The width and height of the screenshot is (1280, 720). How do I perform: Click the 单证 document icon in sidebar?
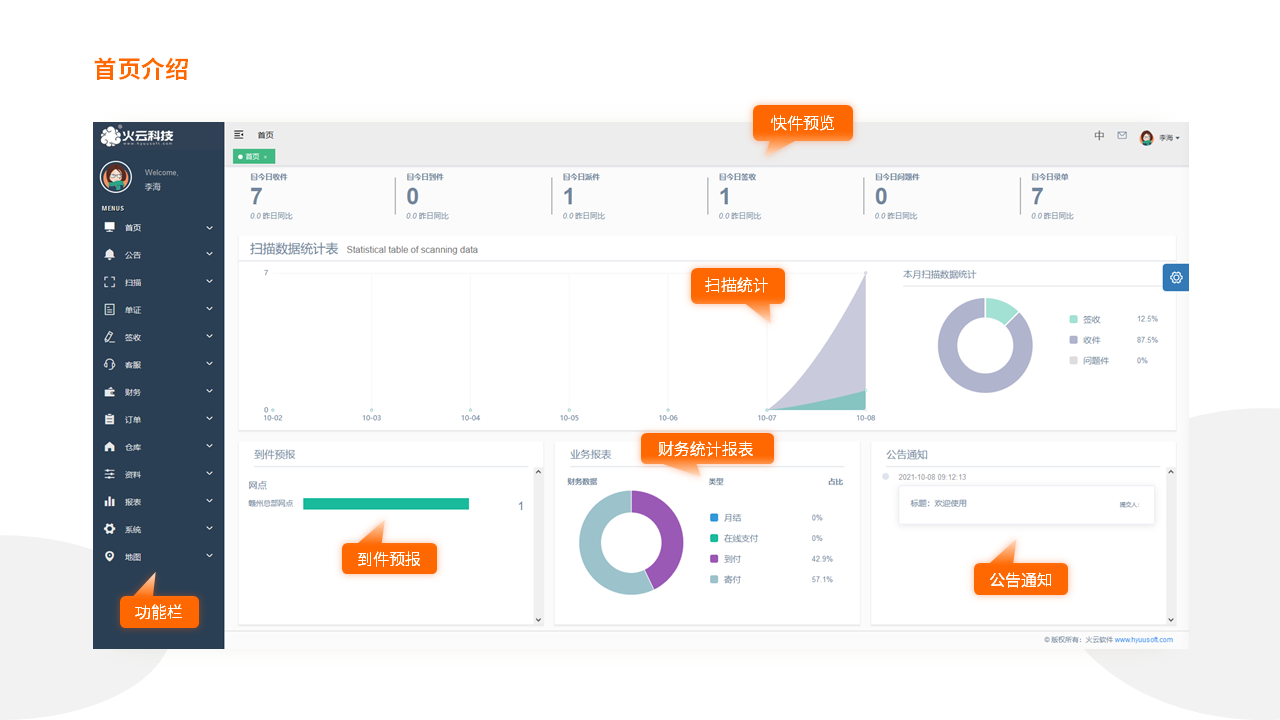coord(110,310)
